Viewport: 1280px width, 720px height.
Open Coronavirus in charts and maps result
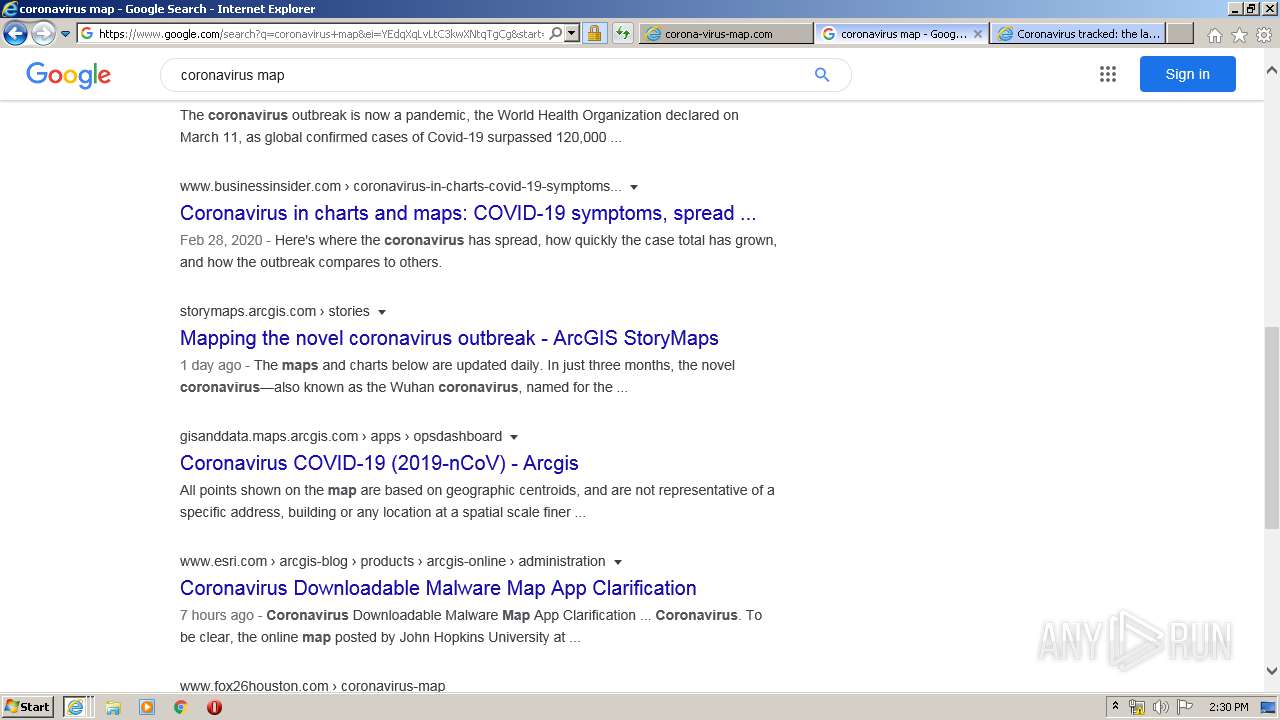pos(468,213)
